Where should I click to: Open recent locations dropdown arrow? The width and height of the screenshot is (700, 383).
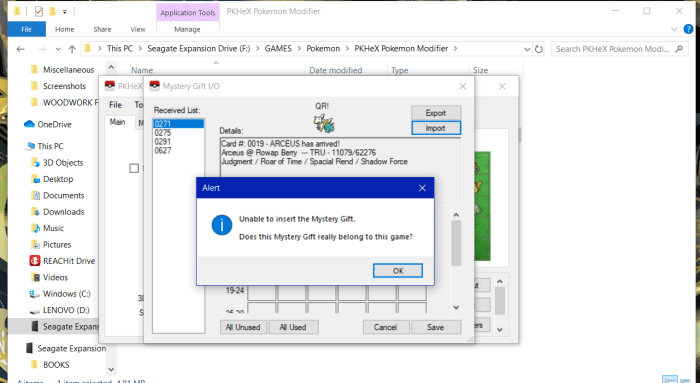58,49
